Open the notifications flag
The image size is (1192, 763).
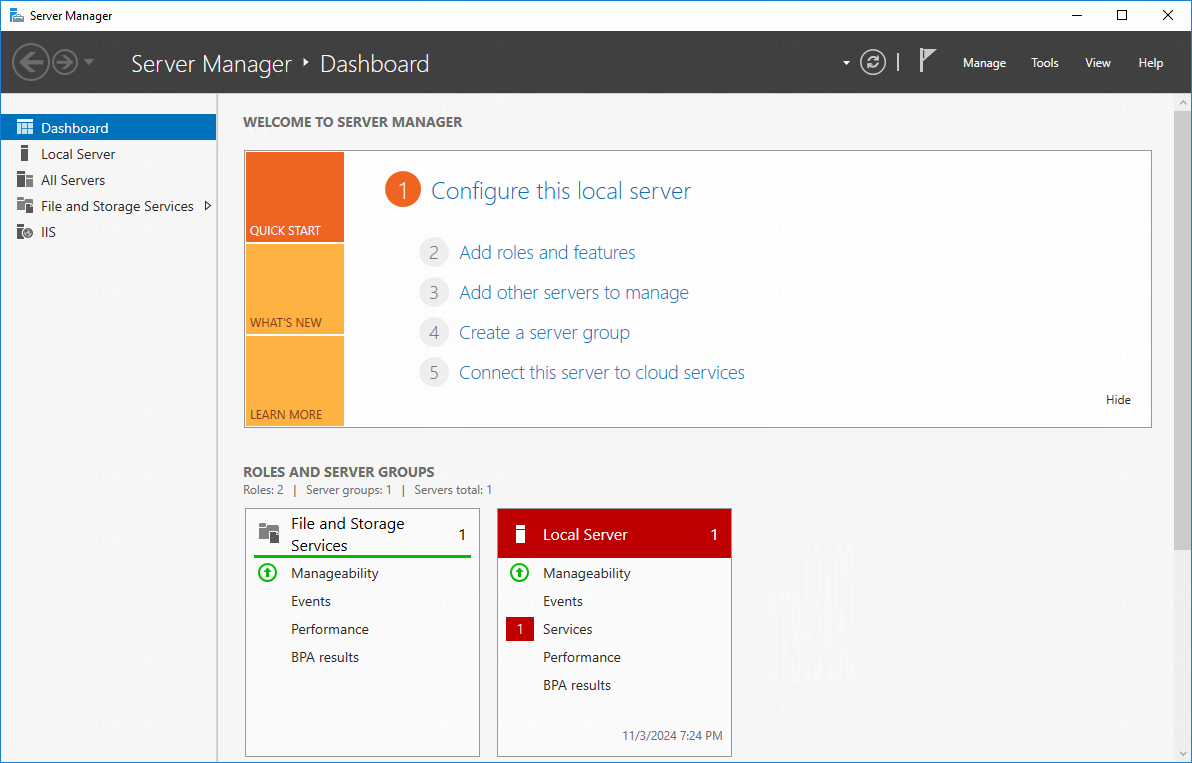927,61
